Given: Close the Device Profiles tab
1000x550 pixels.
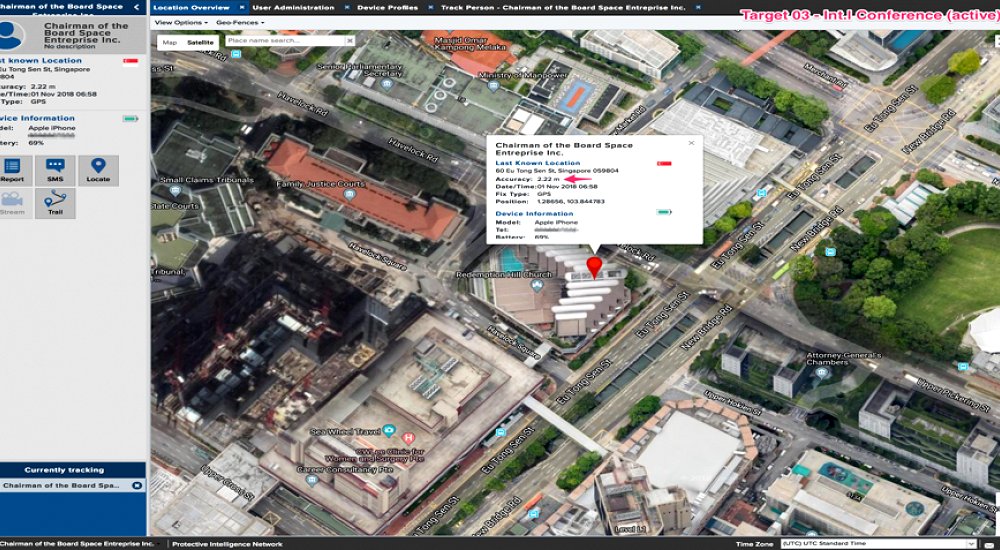Looking at the screenshot, I should click(x=429, y=8).
